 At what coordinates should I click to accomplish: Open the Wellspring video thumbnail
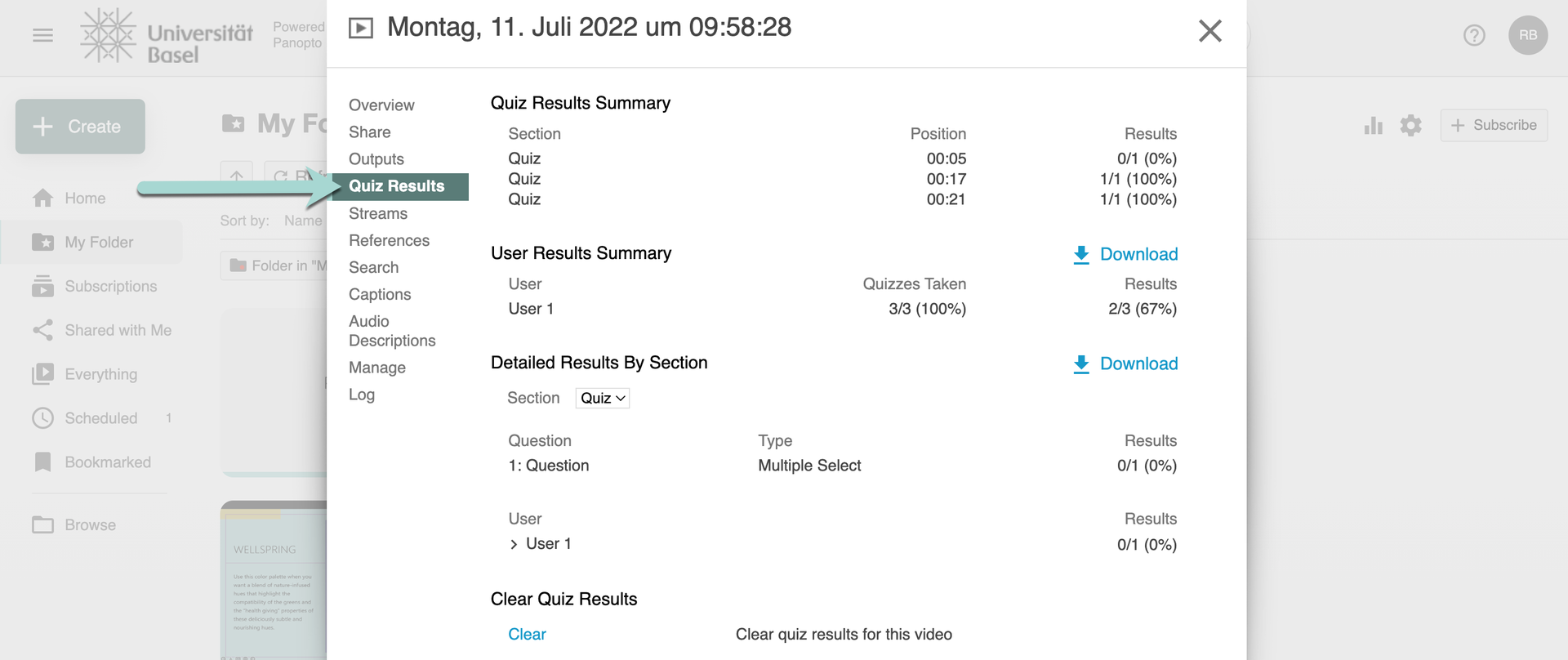pyautogui.click(x=274, y=580)
